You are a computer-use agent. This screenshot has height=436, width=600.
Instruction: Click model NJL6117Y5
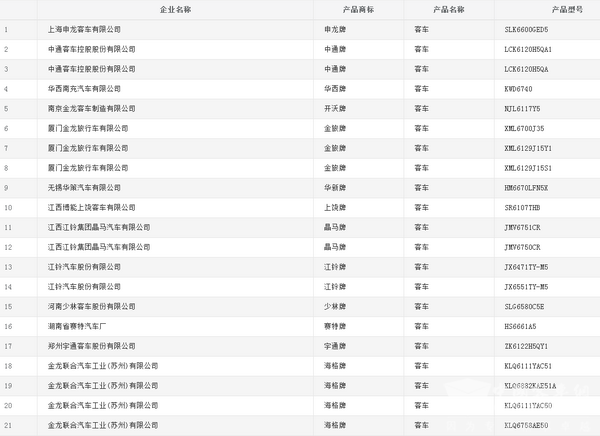(x=523, y=108)
